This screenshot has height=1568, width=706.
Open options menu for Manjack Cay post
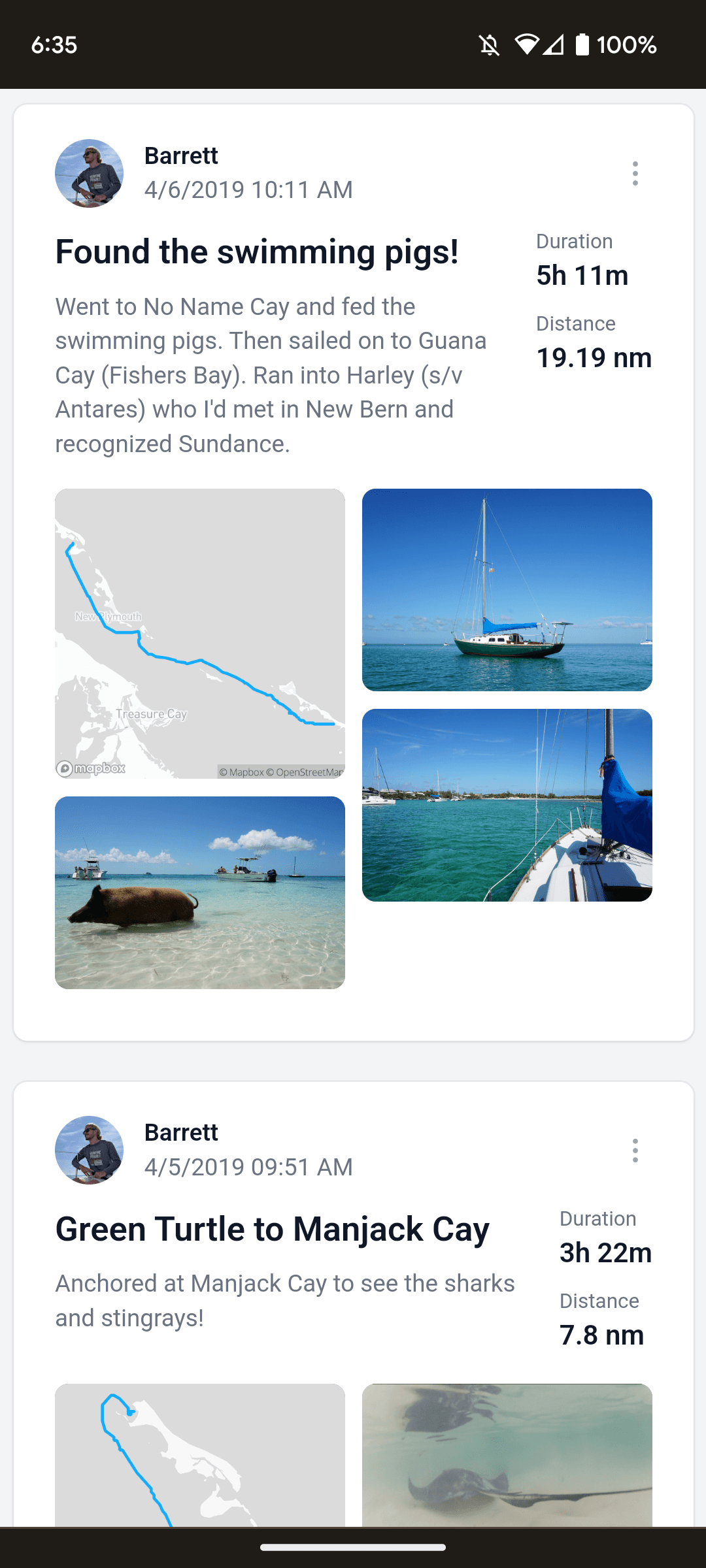pos(635,1151)
